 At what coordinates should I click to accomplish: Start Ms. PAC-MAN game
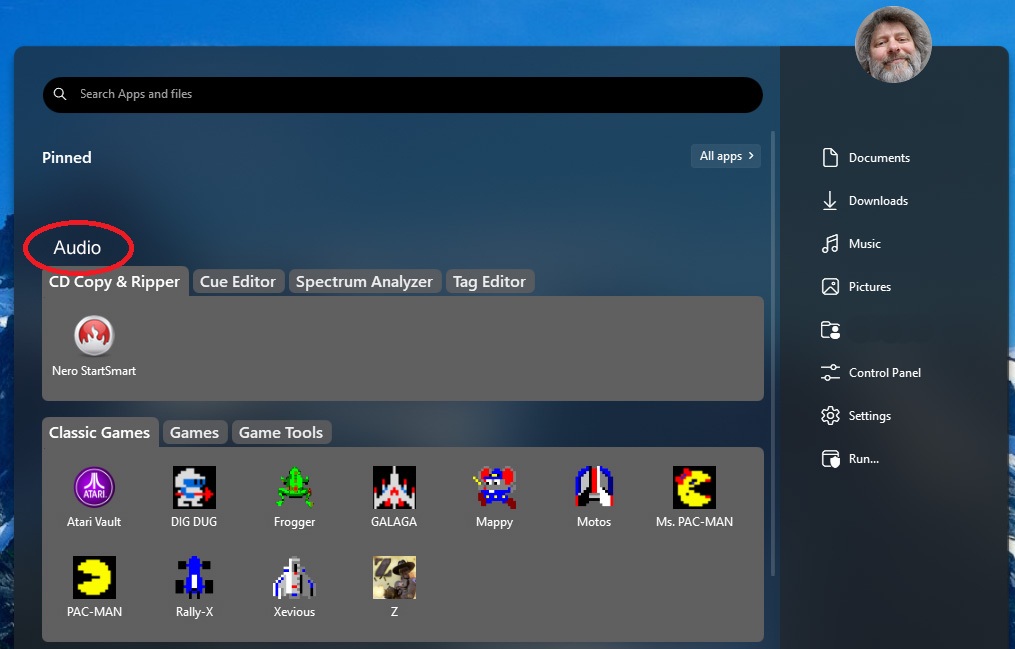(694, 497)
